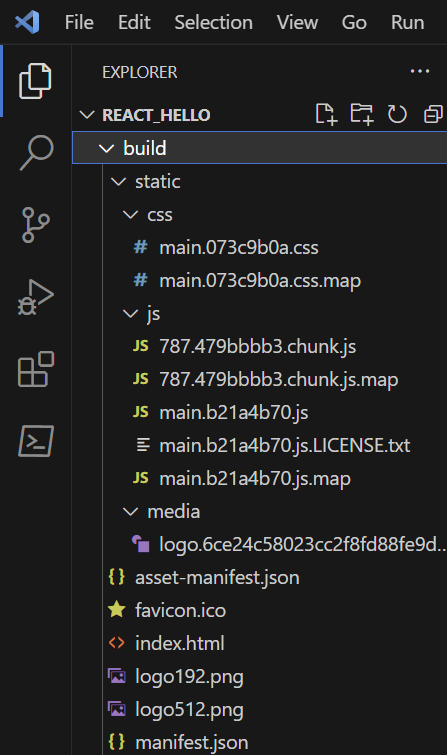Screen dimensions: 447x755
Task: Click the EXPLORER panel title
Action: click(140, 72)
